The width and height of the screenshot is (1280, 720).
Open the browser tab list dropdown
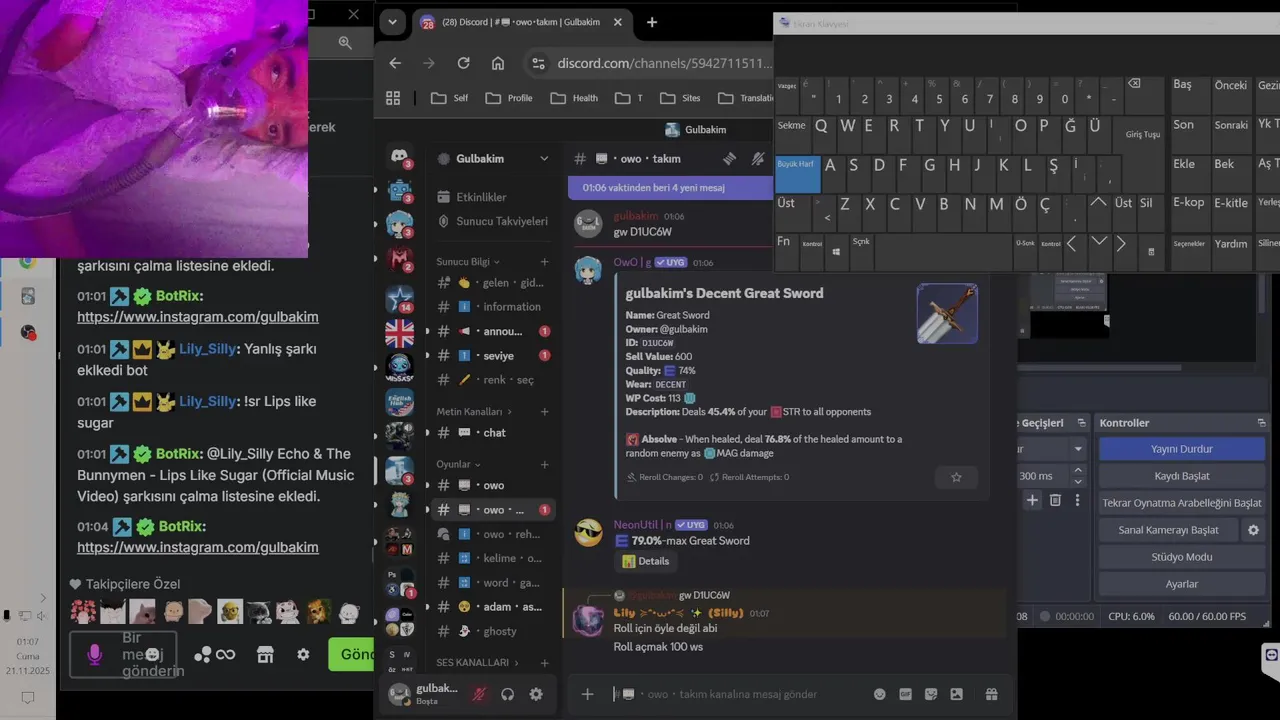(x=392, y=22)
